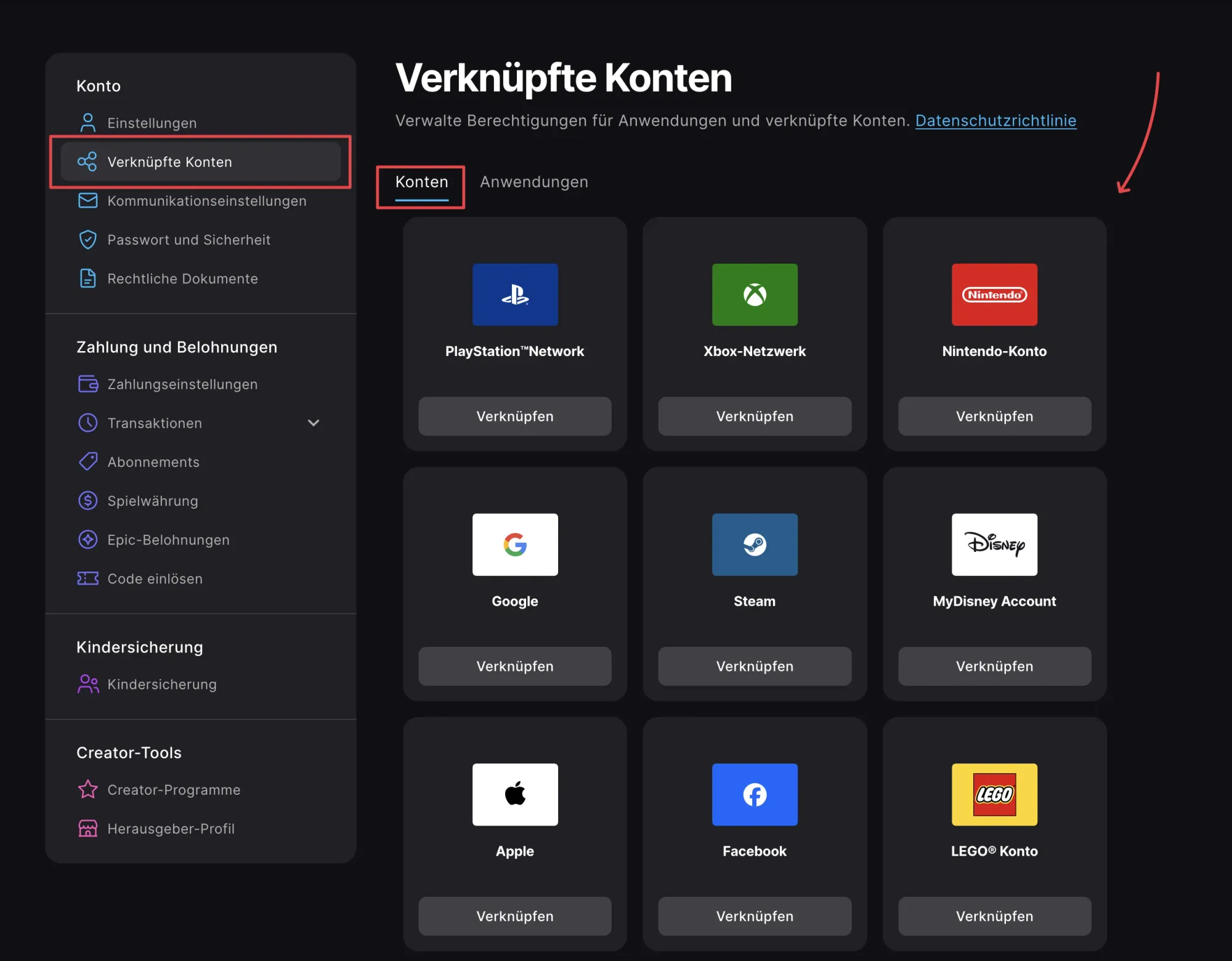Click the Kommunikationseinstellungen envelope icon
Screen dimensions: 1232x961
coord(88,201)
